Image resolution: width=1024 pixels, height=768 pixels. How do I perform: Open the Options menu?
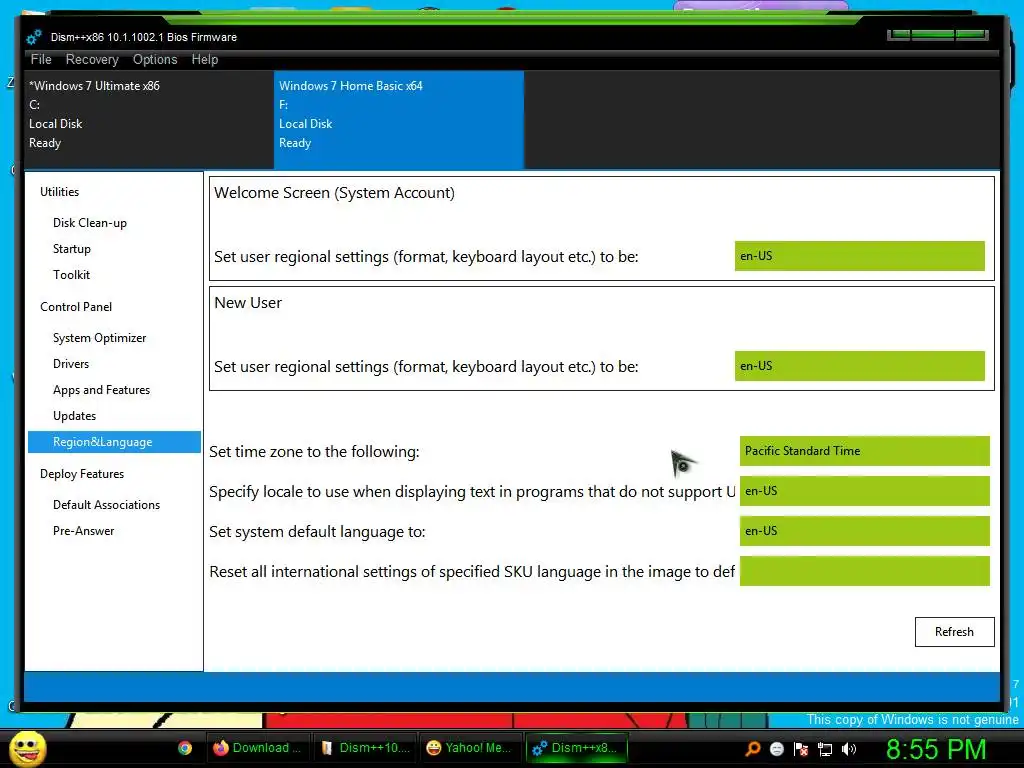pyautogui.click(x=155, y=59)
